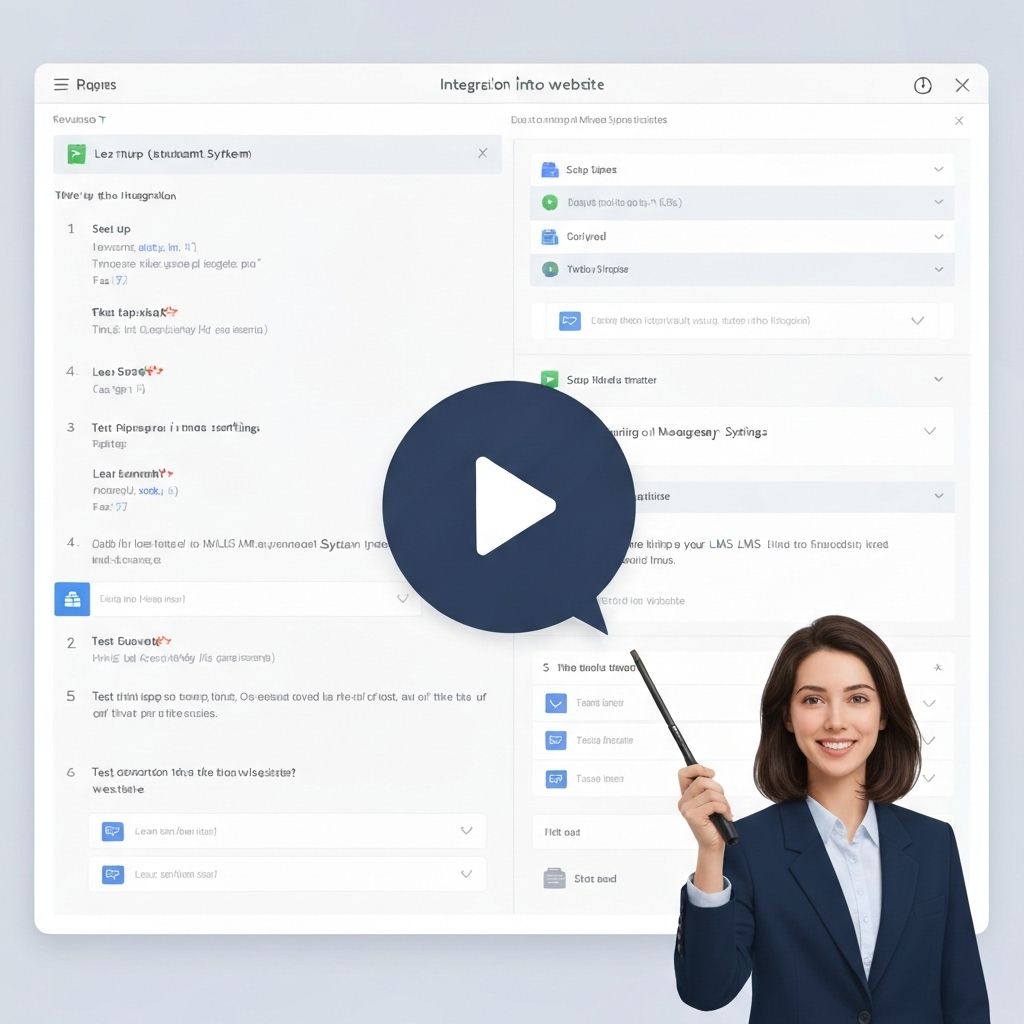Expand the Scip Upes row chevron
Viewport: 1024px width, 1024px height.
coord(938,170)
